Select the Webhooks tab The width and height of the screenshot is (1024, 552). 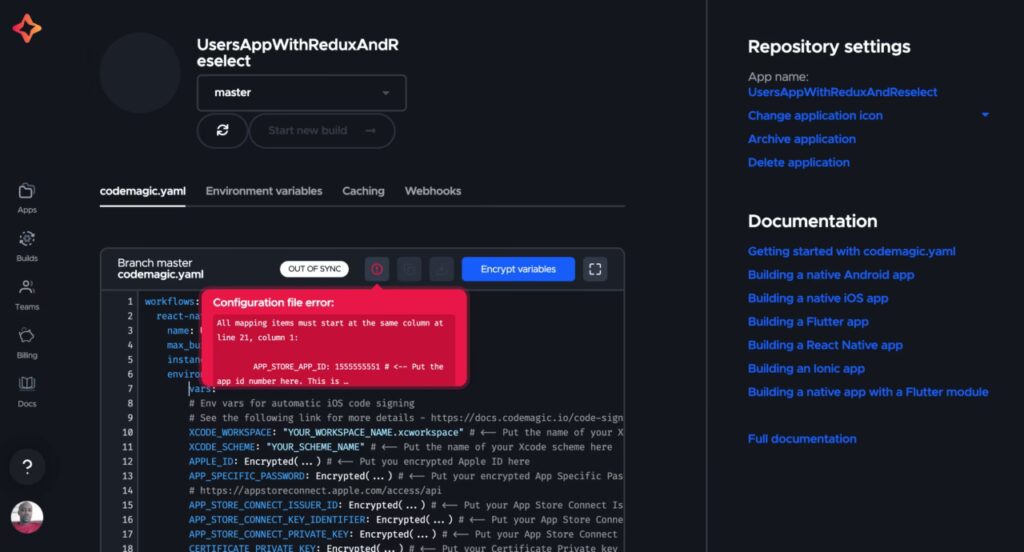433,191
